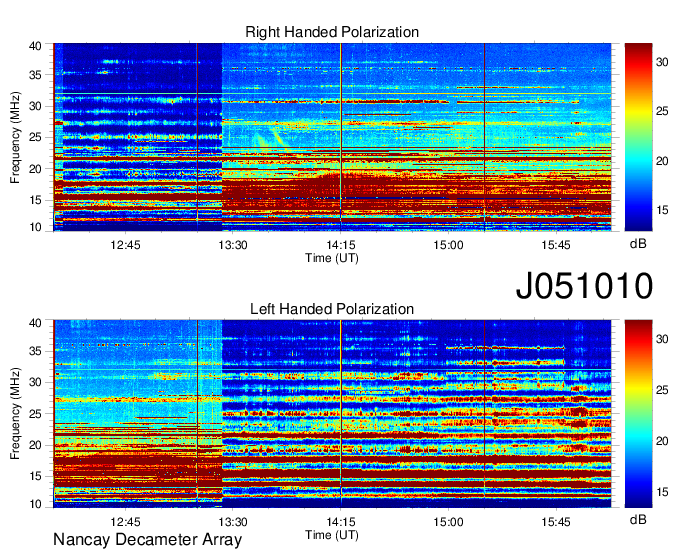This screenshot has height=552, width=680.
Task: Click the "30" value on upper color bar
Action: pyautogui.click(x=662, y=62)
